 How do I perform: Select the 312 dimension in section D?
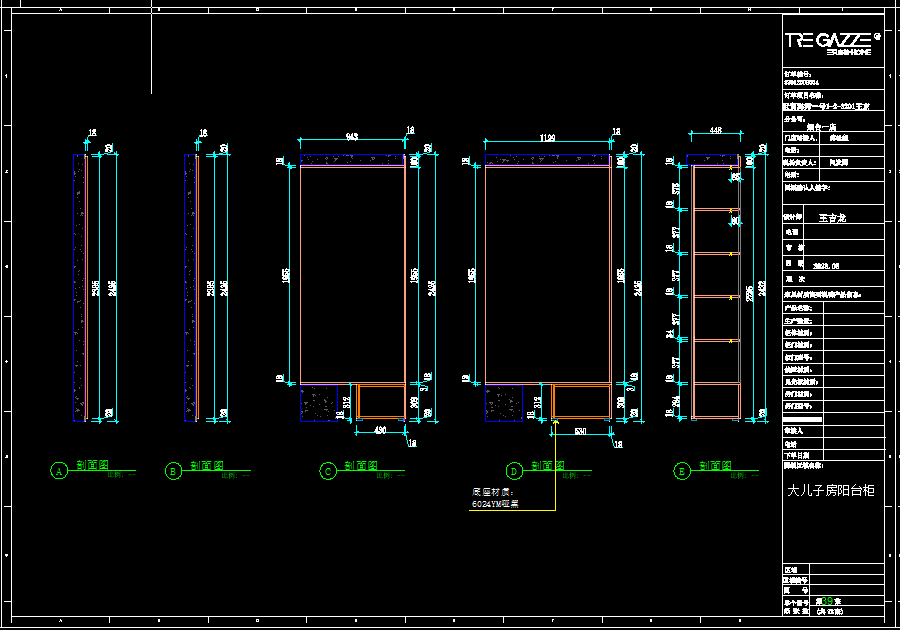tap(537, 402)
